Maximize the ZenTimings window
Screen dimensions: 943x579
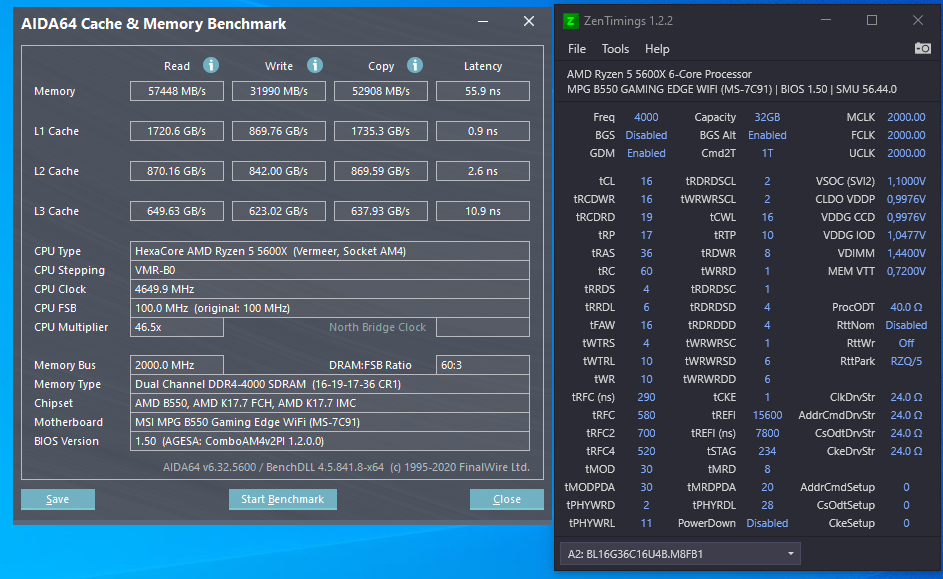pos(871,20)
